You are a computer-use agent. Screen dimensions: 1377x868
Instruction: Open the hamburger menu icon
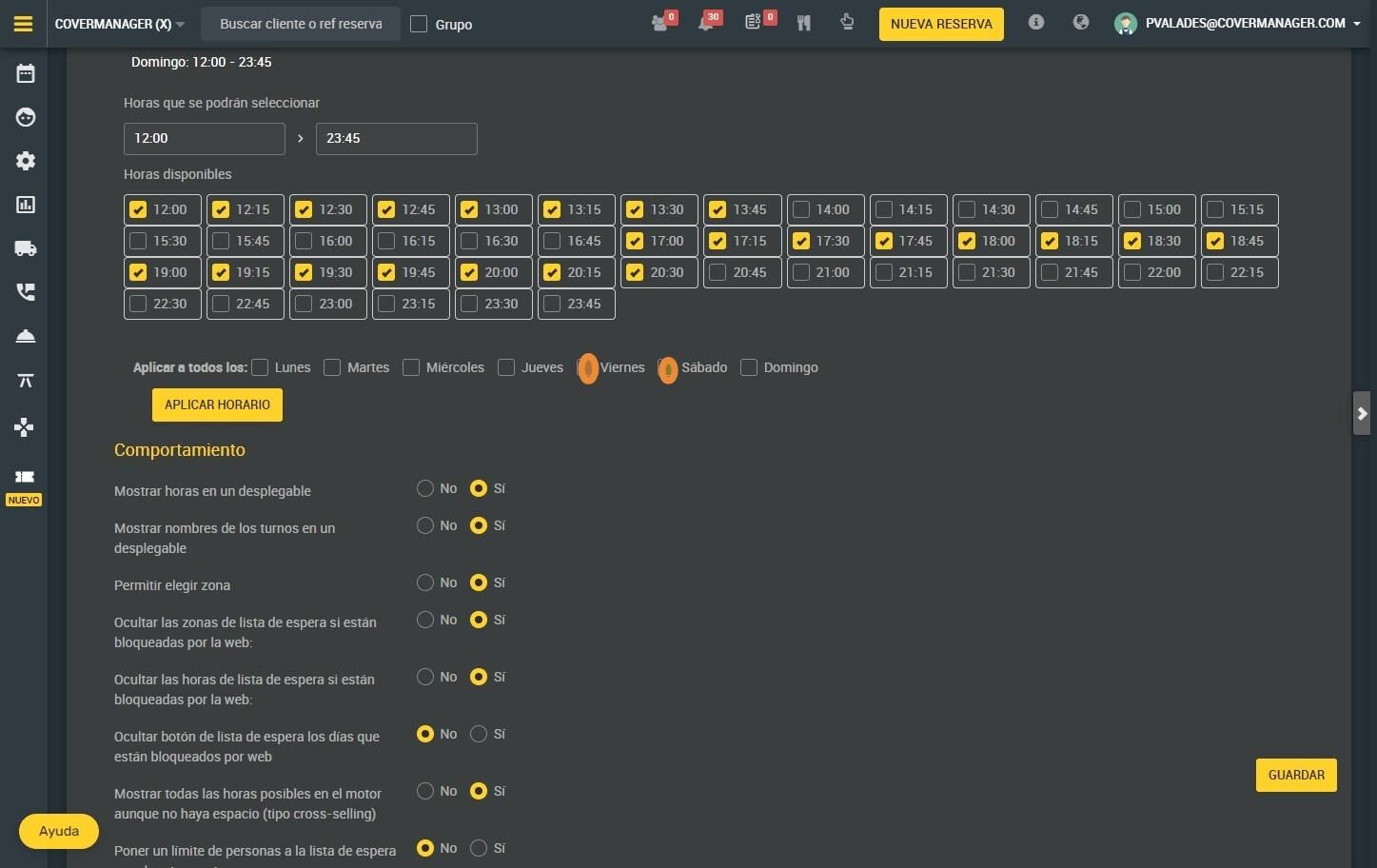[x=23, y=24]
